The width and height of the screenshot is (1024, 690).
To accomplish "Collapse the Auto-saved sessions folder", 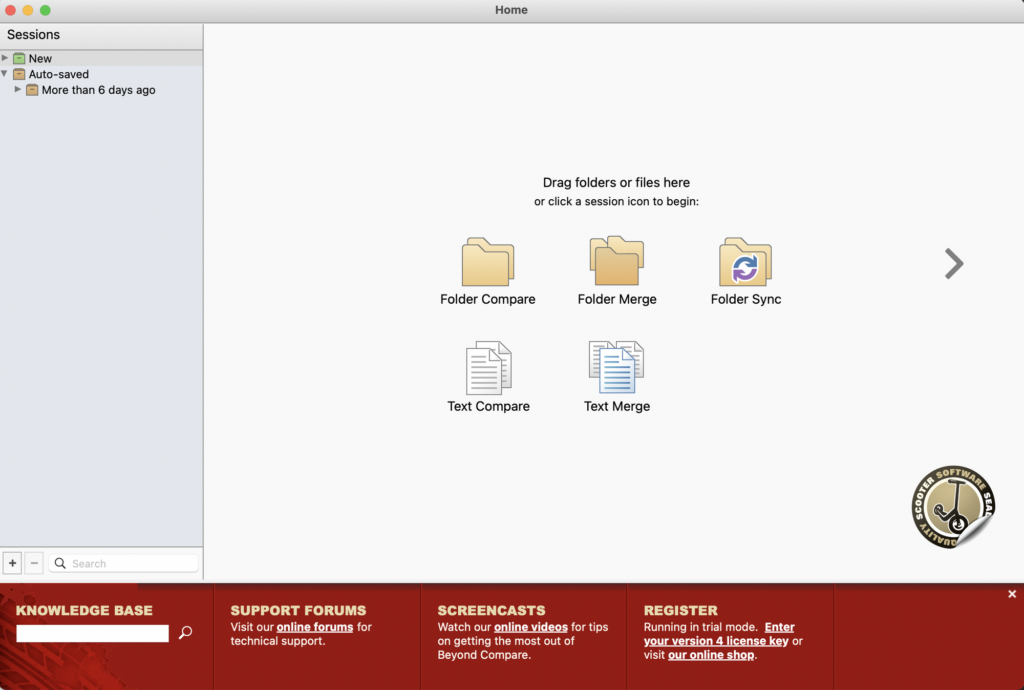I will (5, 74).
